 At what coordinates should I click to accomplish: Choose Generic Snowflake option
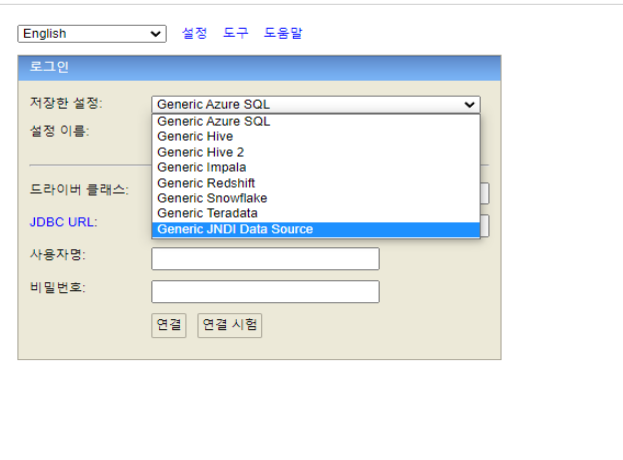[x=316, y=198]
